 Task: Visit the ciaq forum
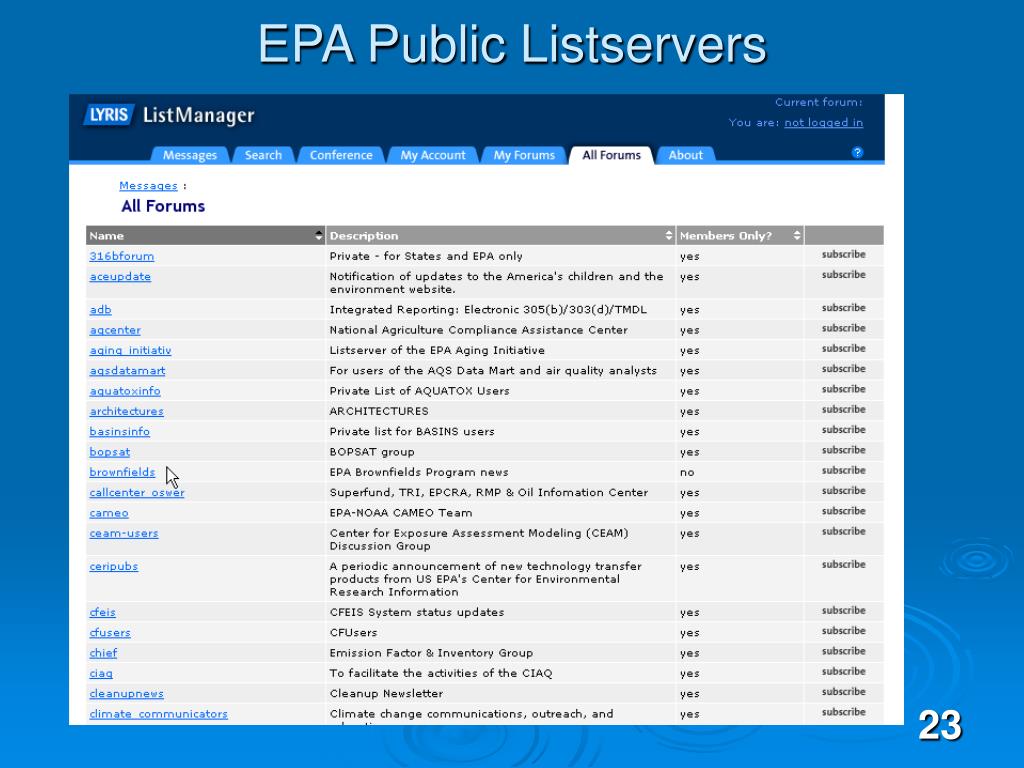click(x=101, y=673)
